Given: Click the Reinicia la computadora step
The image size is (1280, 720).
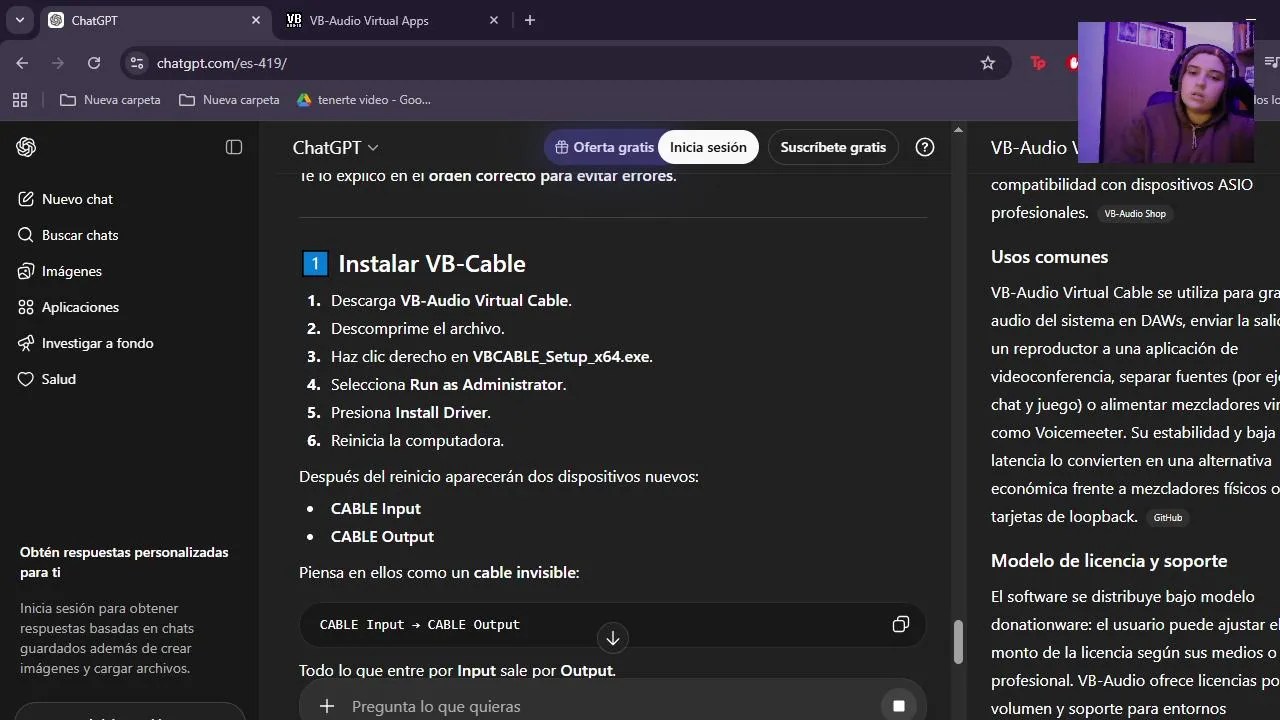Looking at the screenshot, I should point(417,440).
